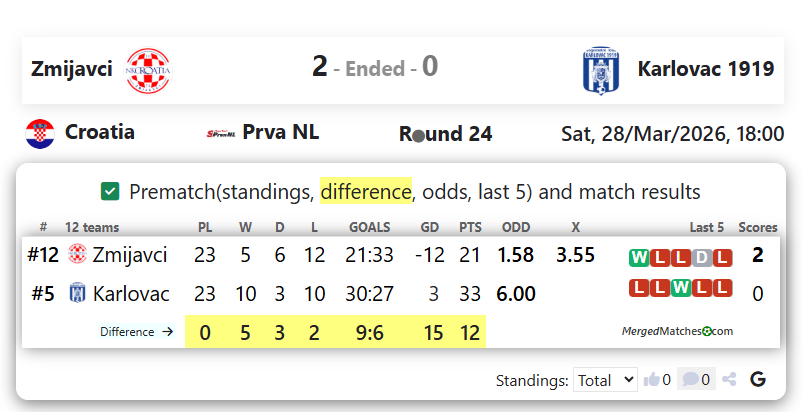Open the Standings Total dropdown
The image size is (803, 412).
point(605,380)
